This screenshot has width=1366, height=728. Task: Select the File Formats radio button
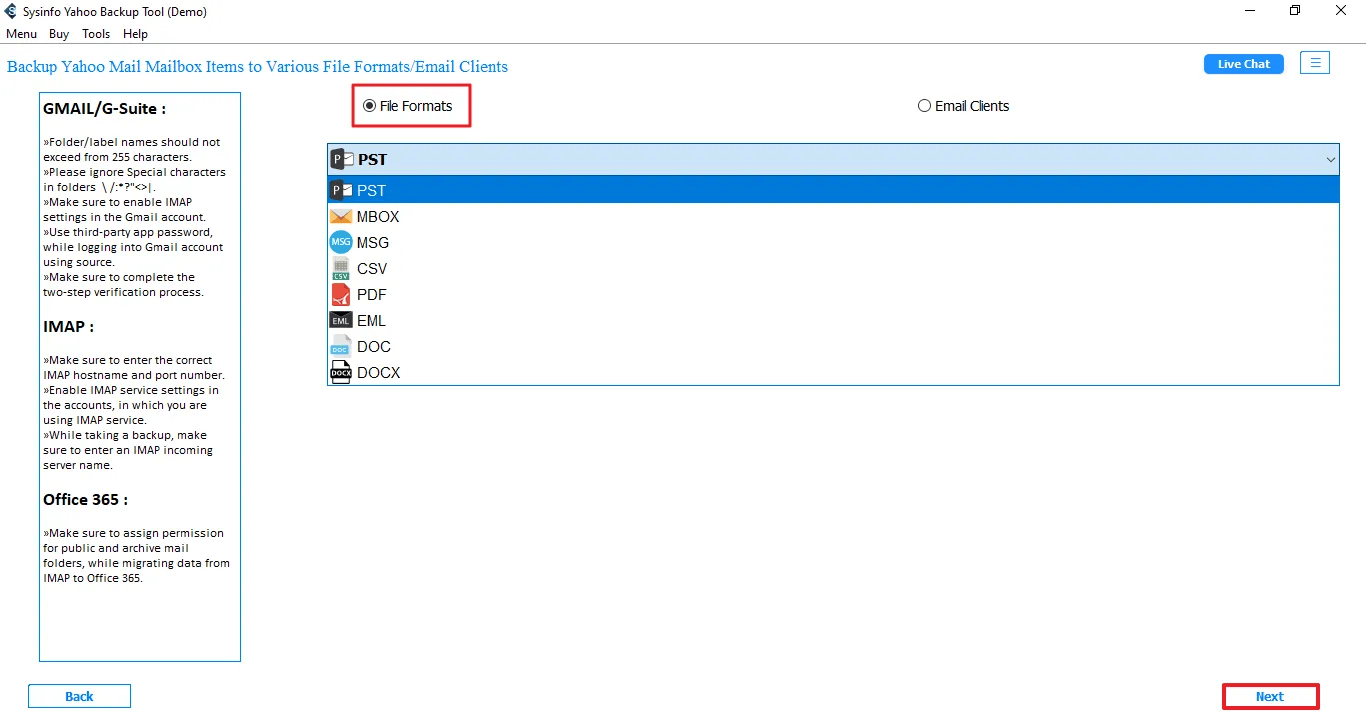[x=369, y=105]
